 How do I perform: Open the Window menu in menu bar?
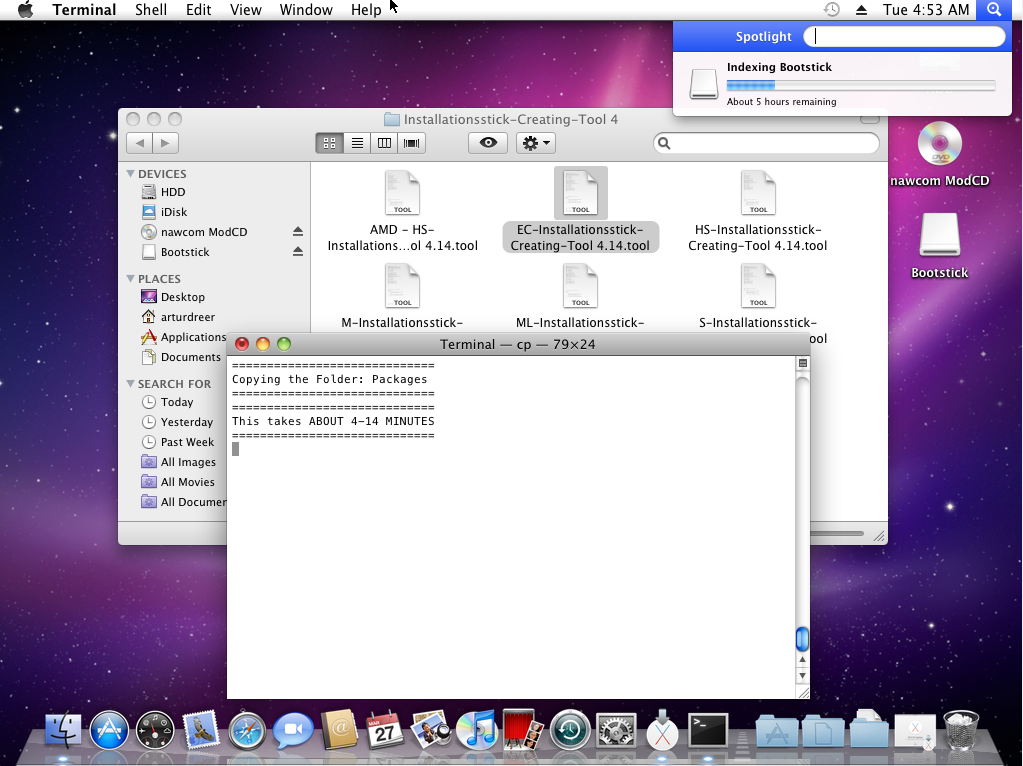306,10
